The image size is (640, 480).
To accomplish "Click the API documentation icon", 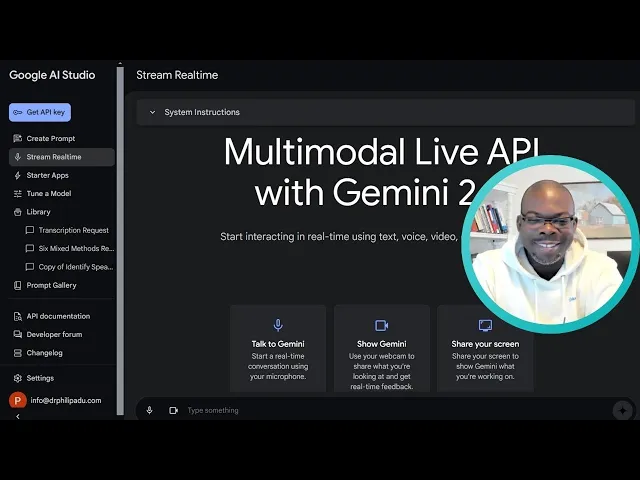I will click(18, 316).
